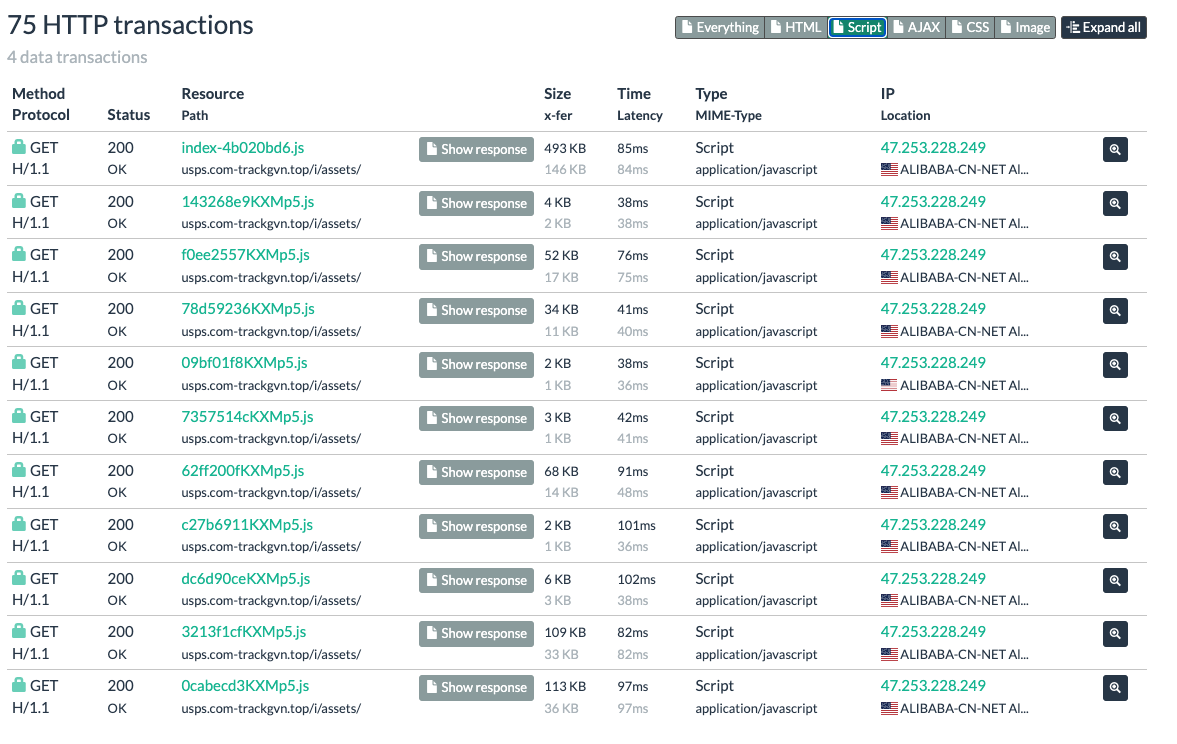Toggle the HTML filter
The image size is (1177, 744).
click(x=796, y=27)
